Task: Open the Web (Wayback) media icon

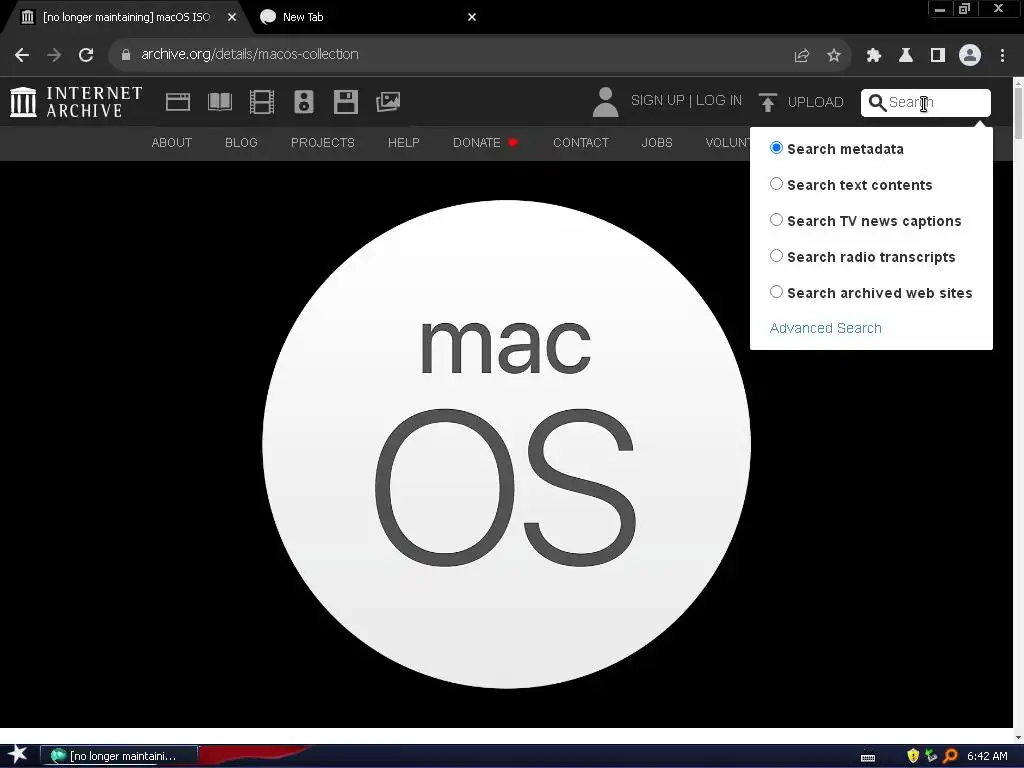Action: point(178,102)
